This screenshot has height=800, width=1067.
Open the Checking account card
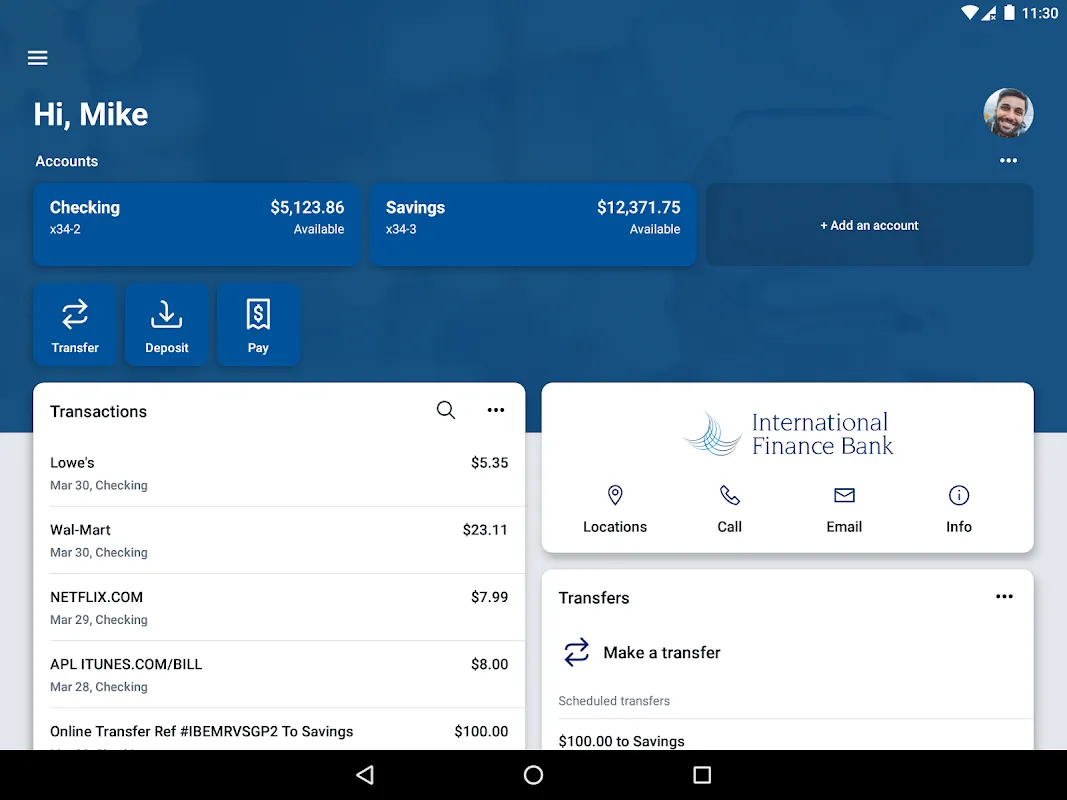(196, 225)
